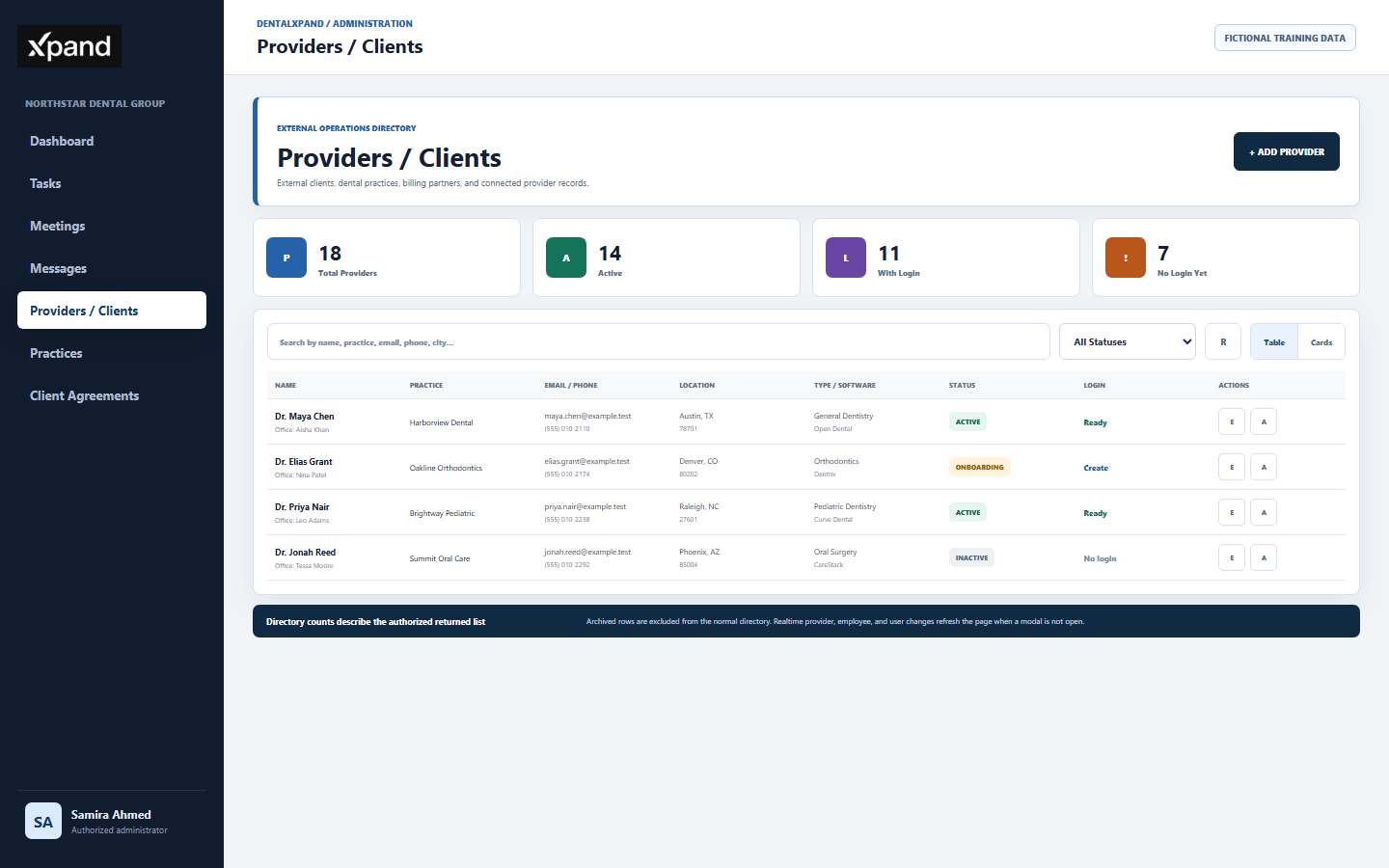Screen dimensions: 1389x868
Task: Click the With Login L icon
Action: coord(846,258)
